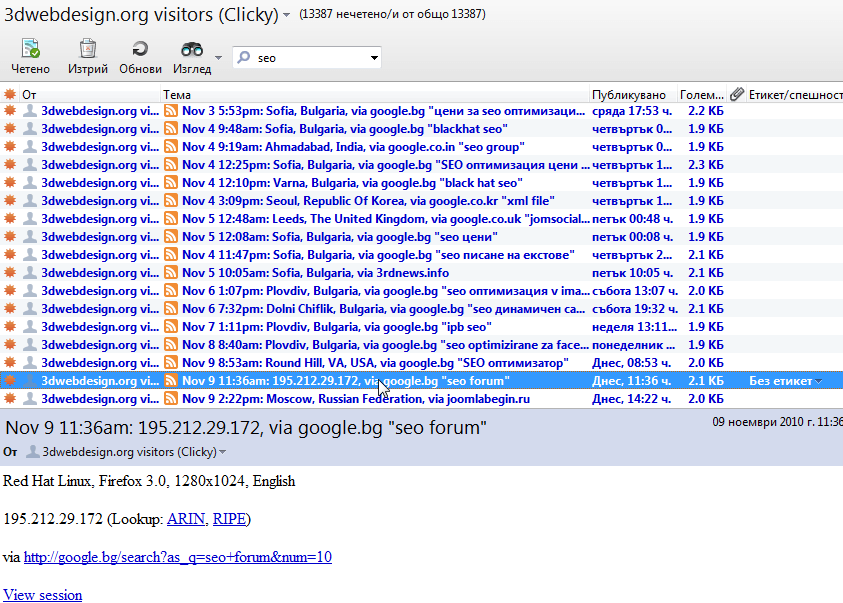Click author person icon on Moscow row
Viewport: 843px width, 603px height.
(x=31, y=399)
